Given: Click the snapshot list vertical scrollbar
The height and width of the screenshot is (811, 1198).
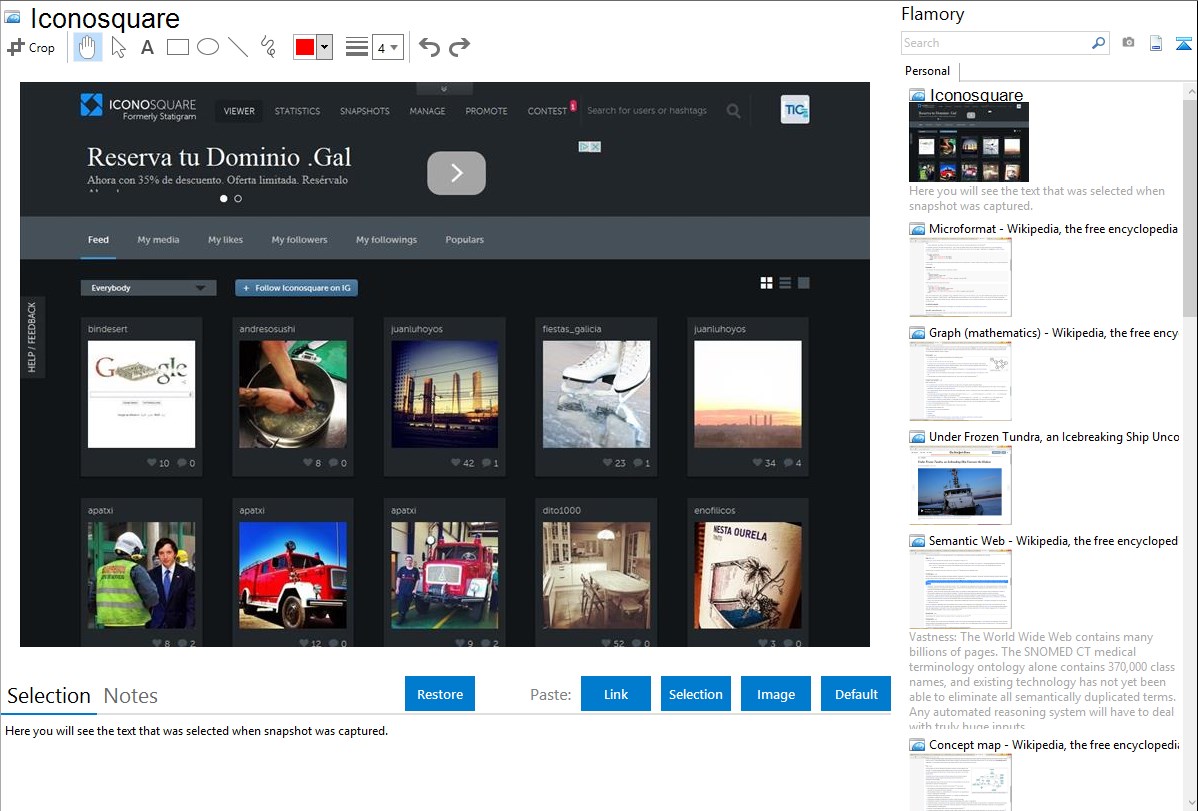Looking at the screenshot, I should [1190, 208].
